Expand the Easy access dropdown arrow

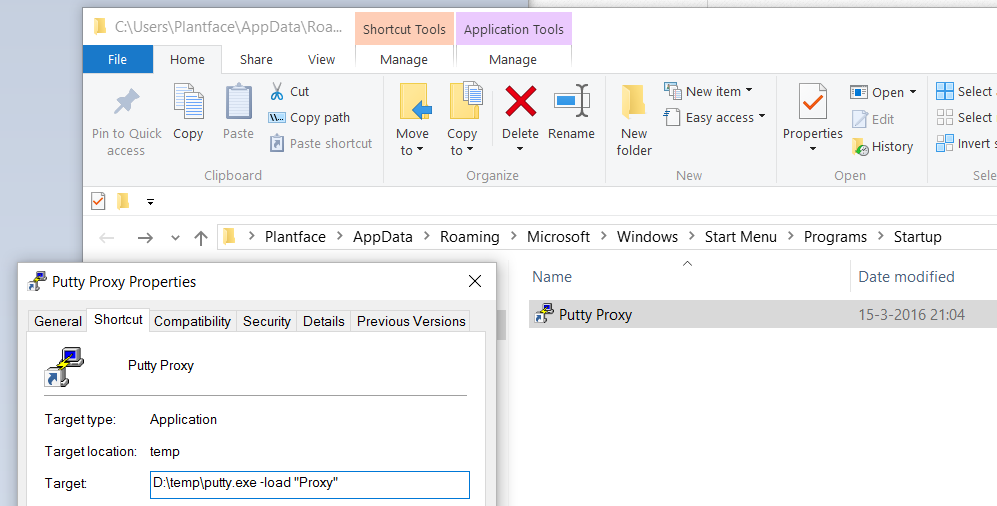[x=762, y=116]
